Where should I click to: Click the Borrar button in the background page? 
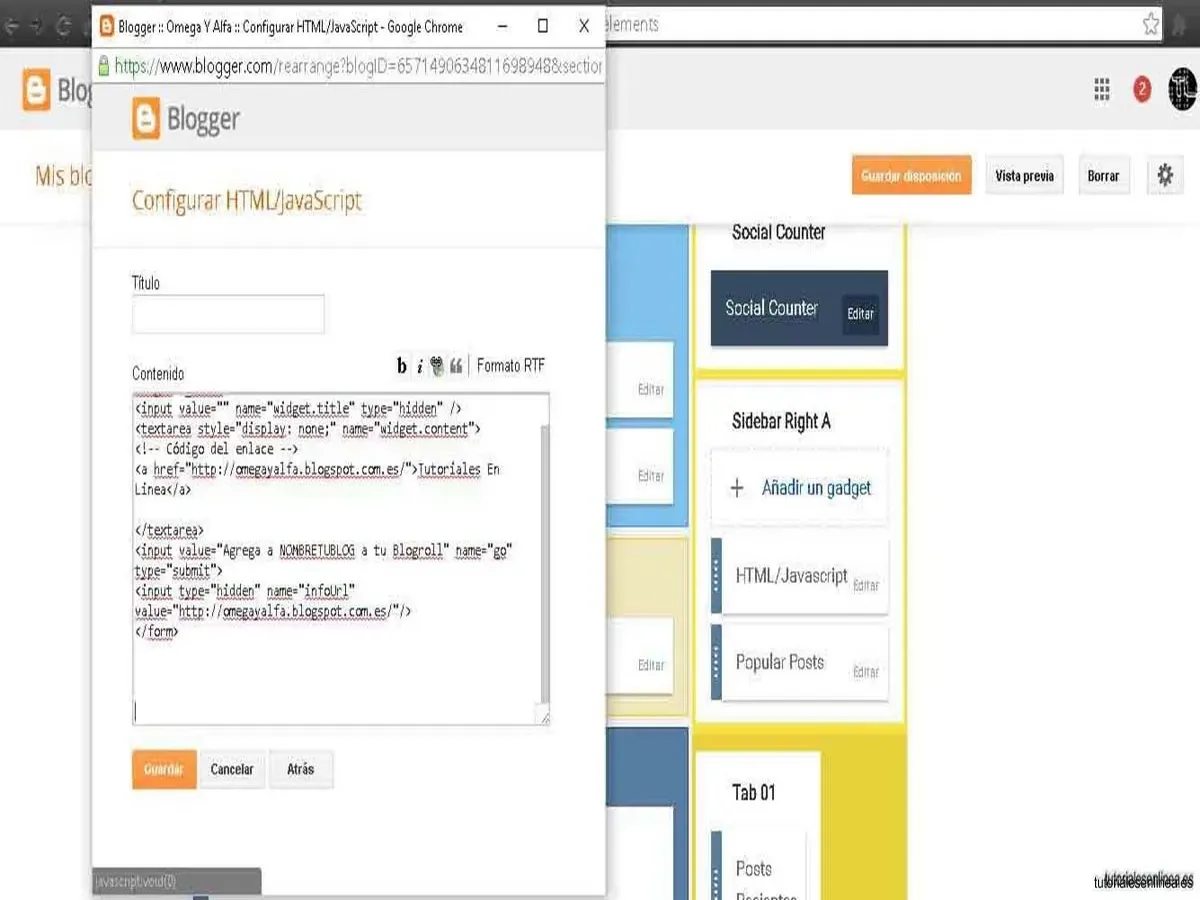1103,175
